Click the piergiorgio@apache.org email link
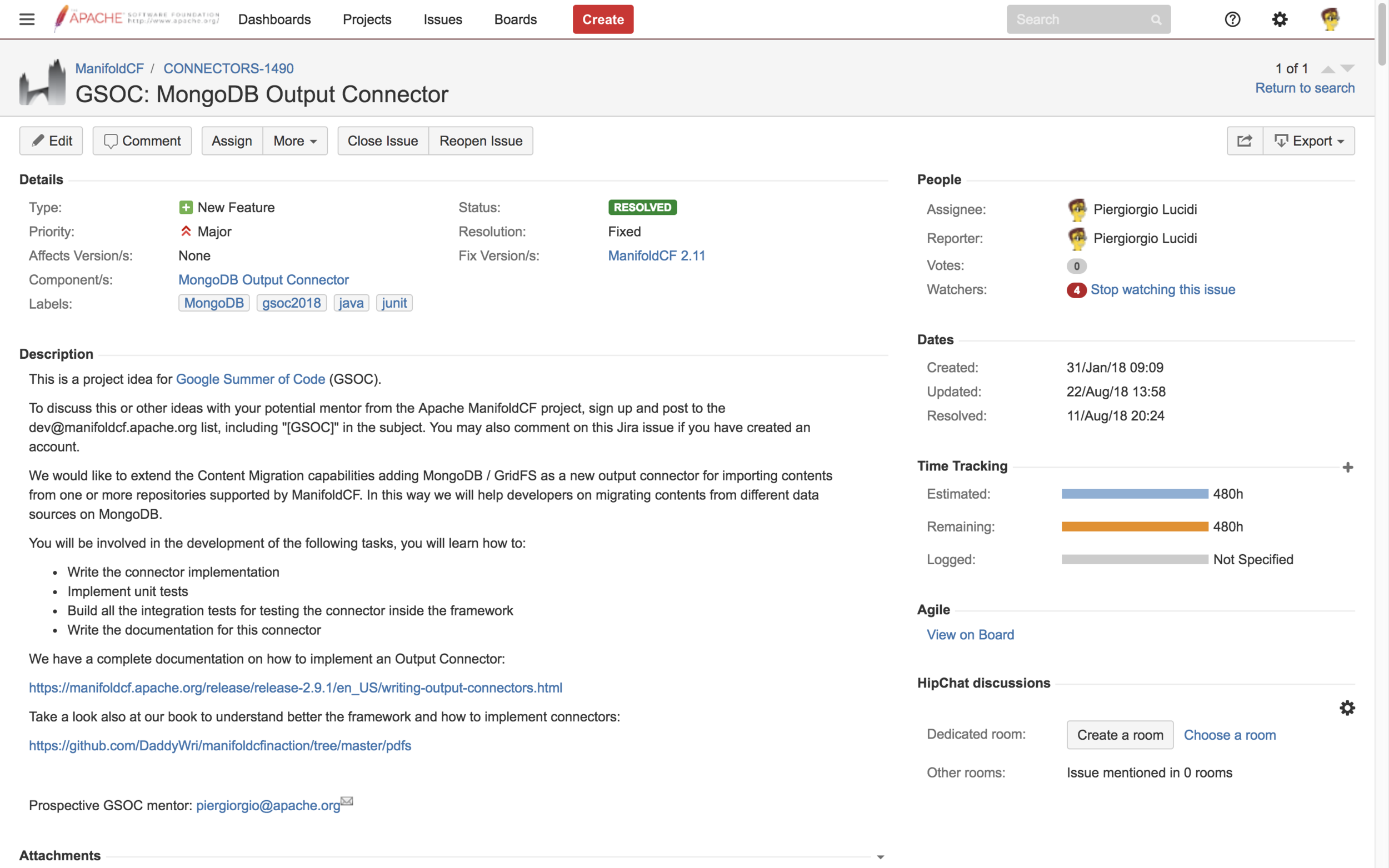 pyautogui.click(x=268, y=805)
